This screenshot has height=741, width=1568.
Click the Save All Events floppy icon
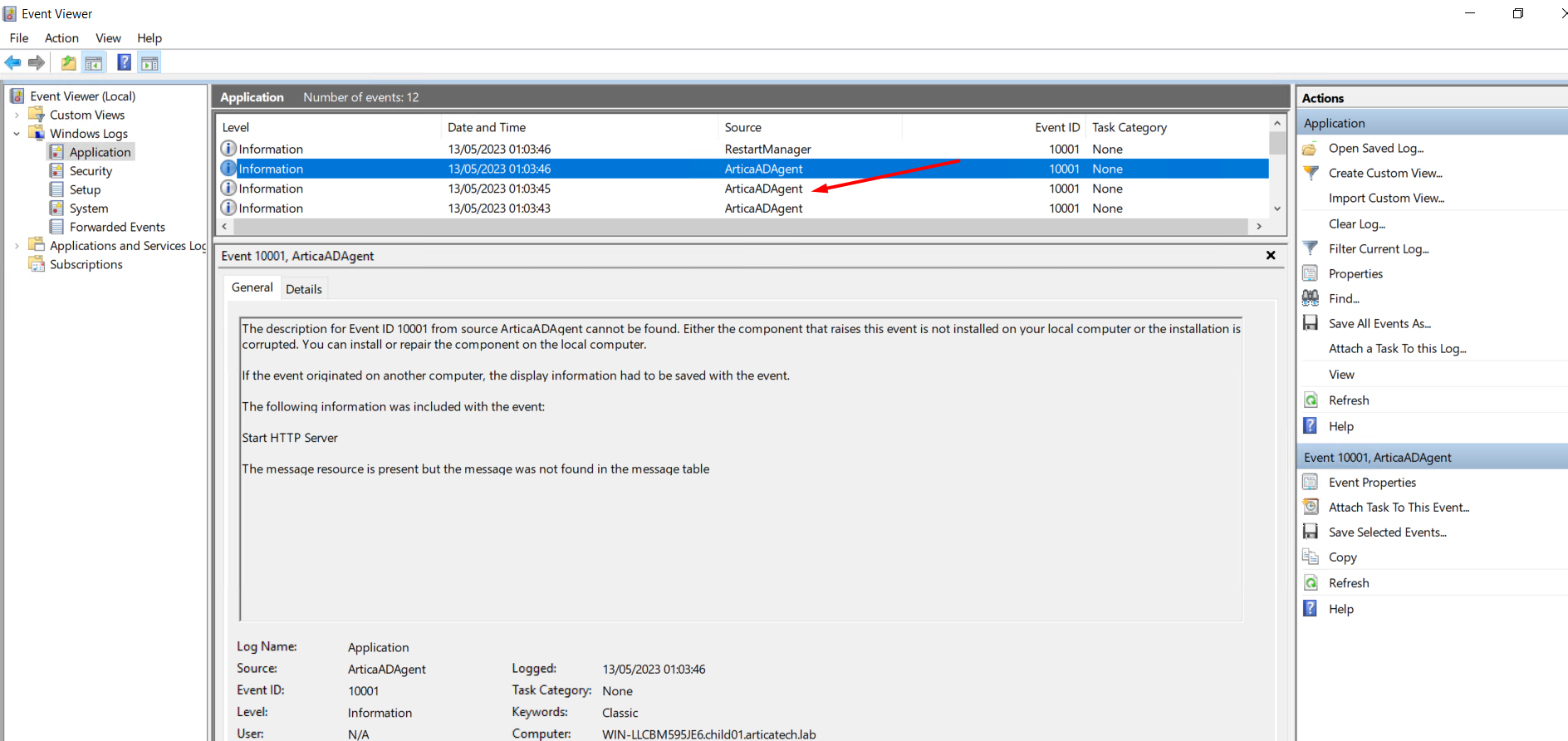pyautogui.click(x=1311, y=323)
